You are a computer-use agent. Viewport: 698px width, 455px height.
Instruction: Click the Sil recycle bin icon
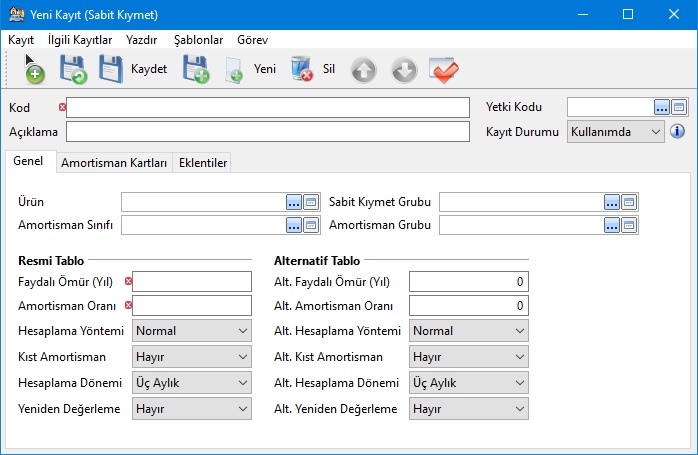click(x=302, y=69)
